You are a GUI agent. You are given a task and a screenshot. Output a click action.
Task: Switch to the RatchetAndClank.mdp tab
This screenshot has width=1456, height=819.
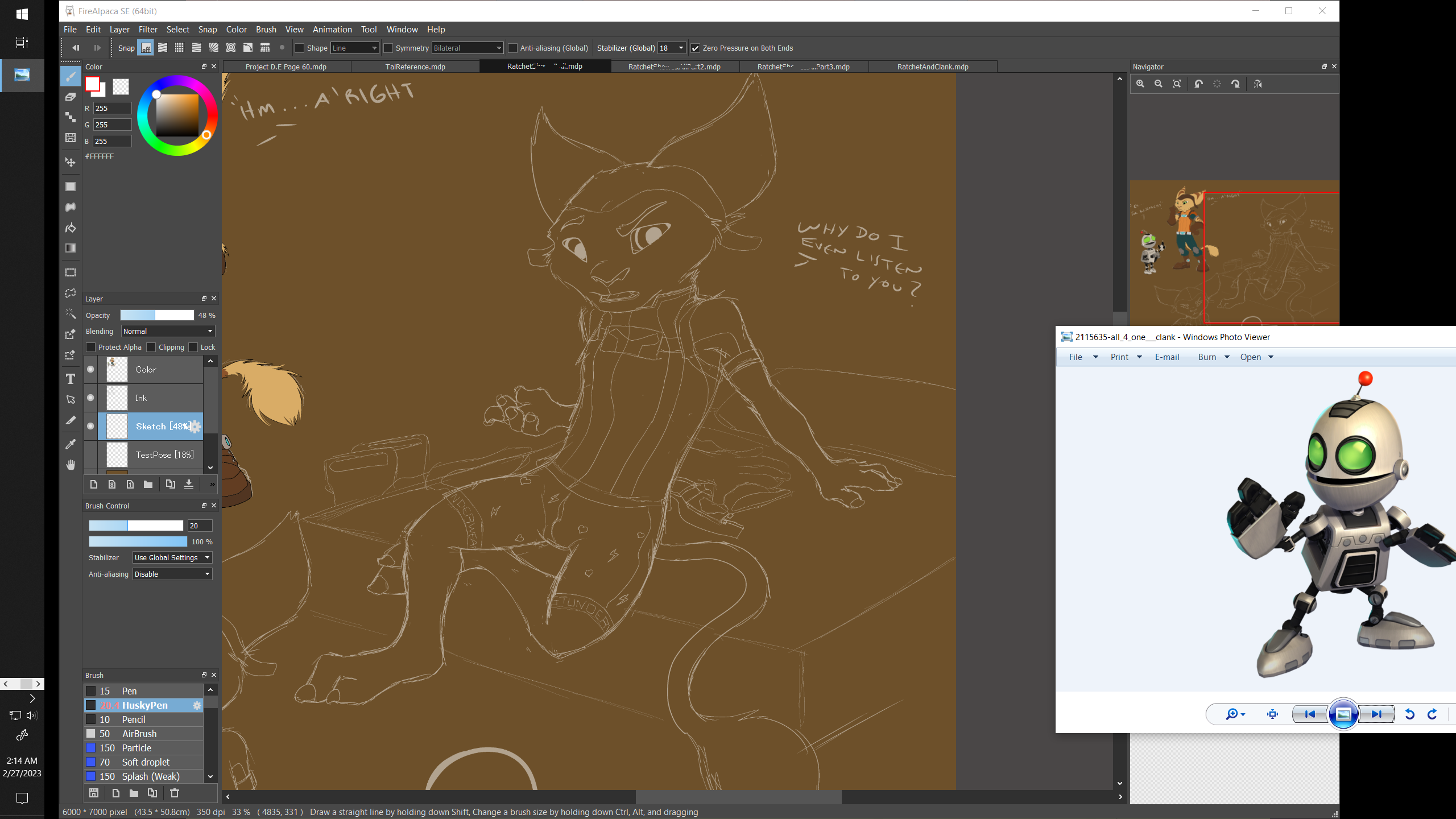click(933, 67)
